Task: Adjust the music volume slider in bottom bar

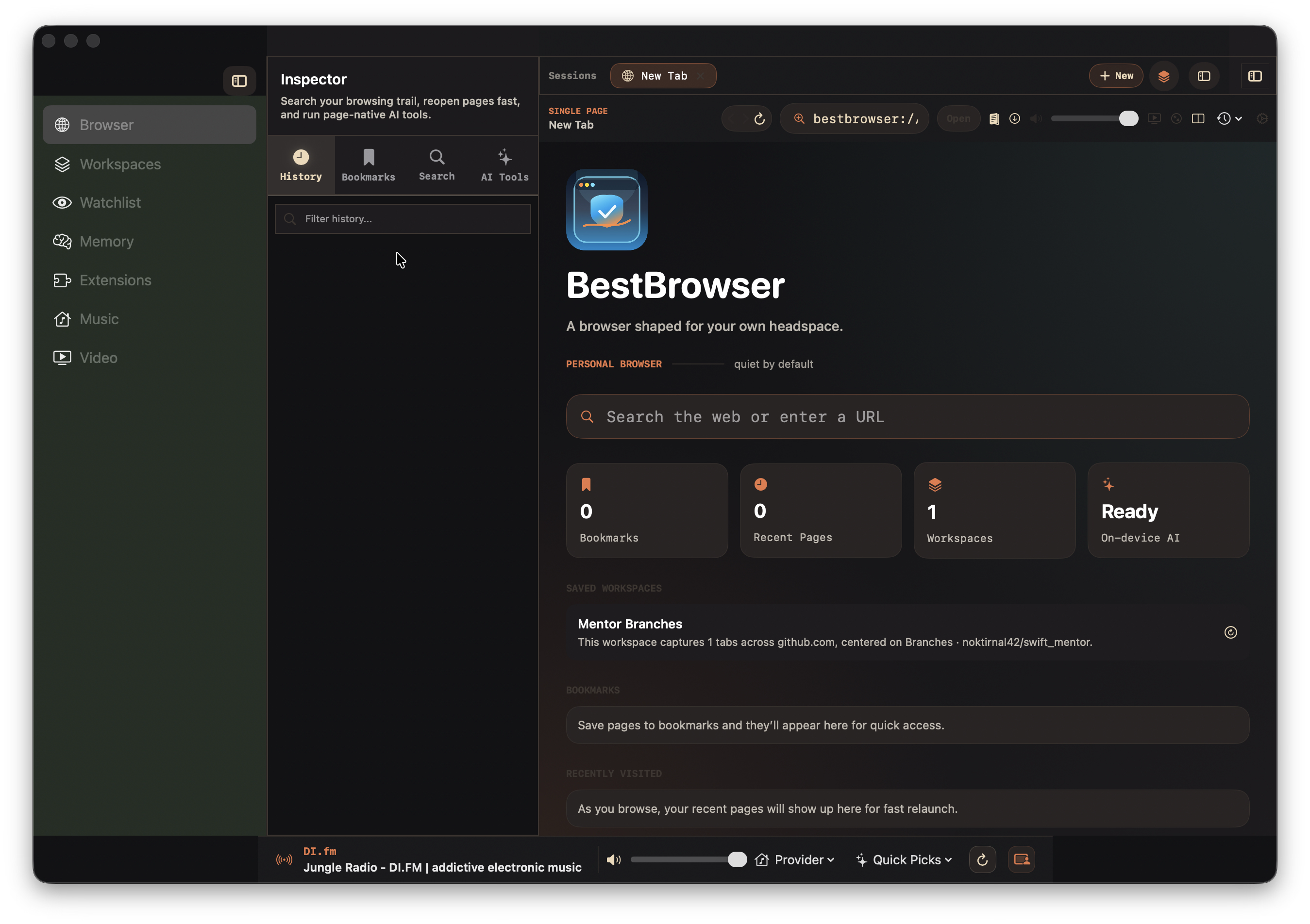Action: (689, 859)
